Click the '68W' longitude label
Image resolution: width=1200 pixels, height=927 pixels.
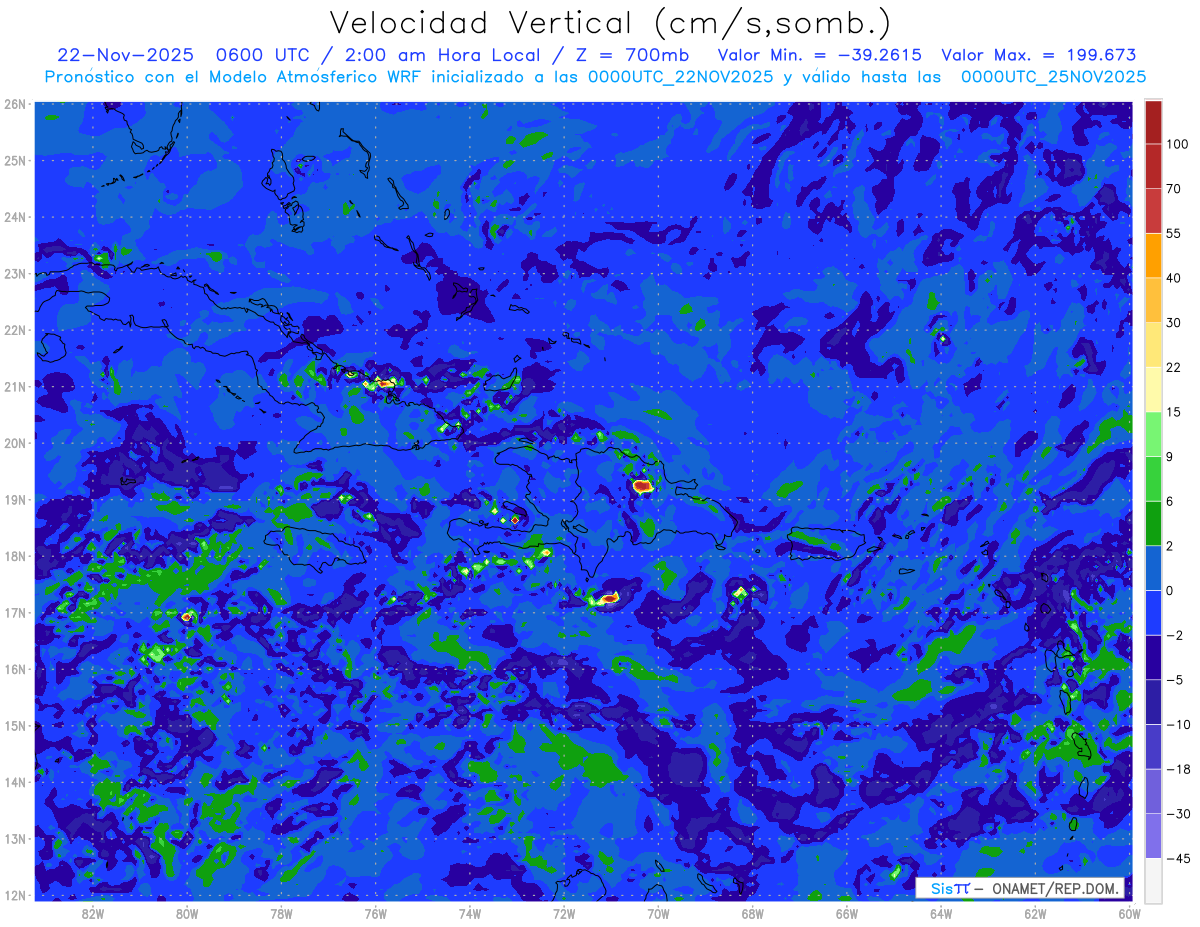(753, 913)
